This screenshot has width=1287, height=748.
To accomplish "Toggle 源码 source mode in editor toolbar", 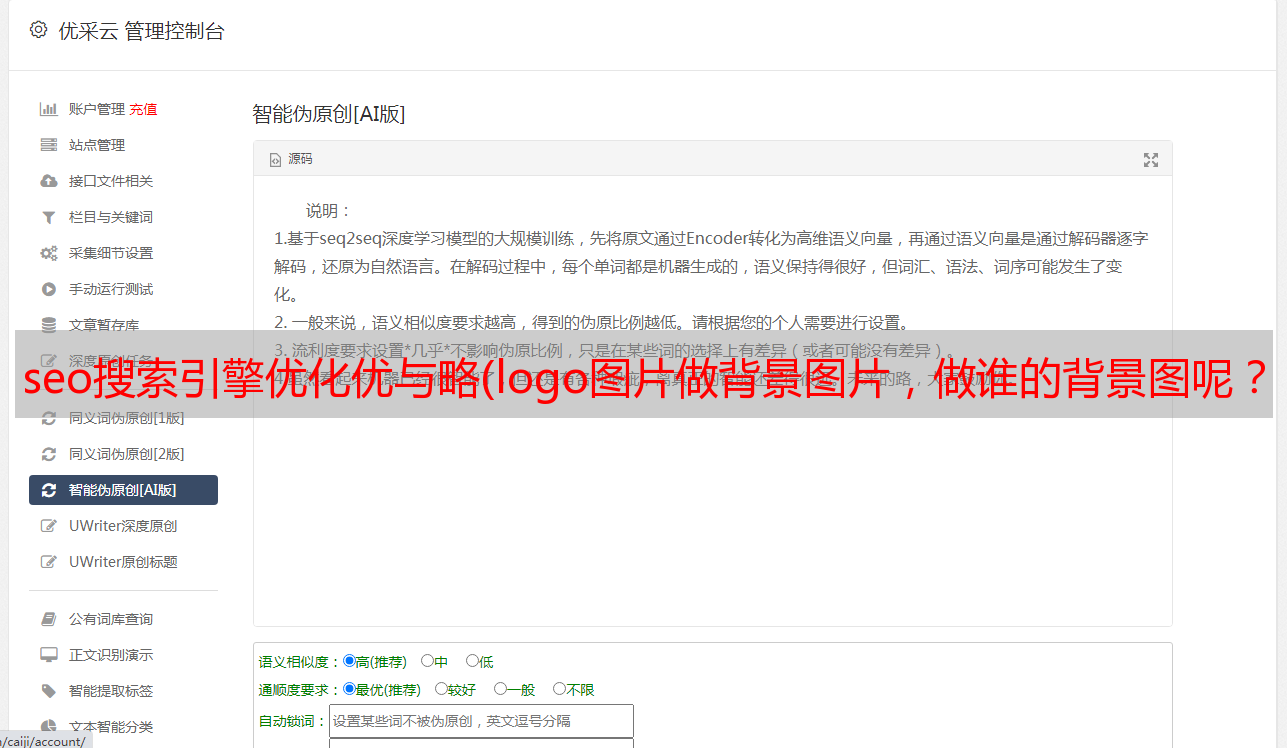I will [291, 159].
